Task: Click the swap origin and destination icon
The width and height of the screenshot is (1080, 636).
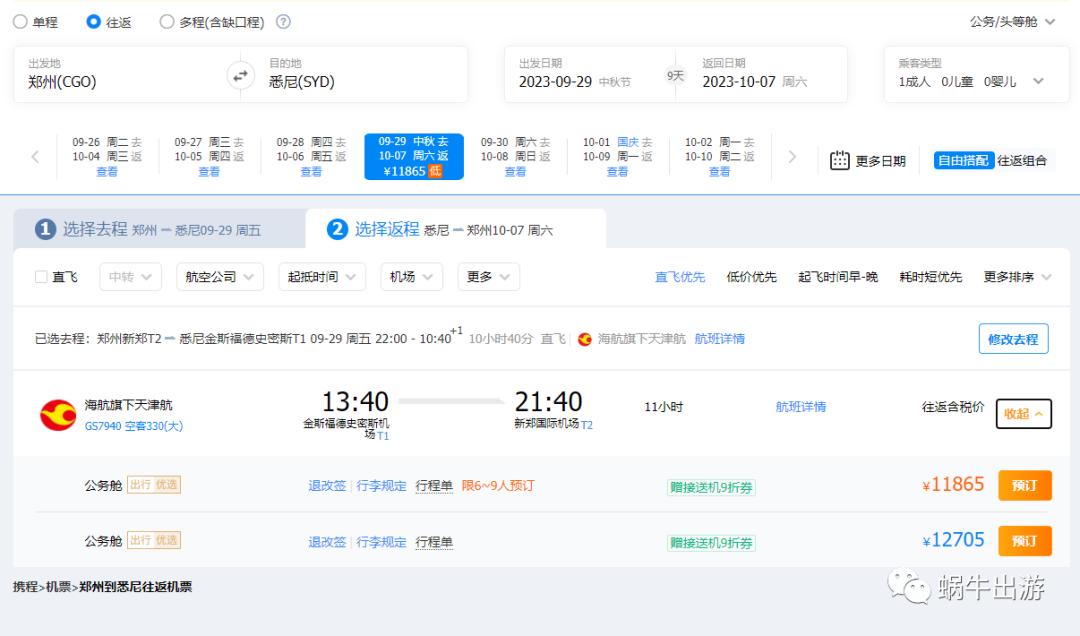Action: pos(239,74)
